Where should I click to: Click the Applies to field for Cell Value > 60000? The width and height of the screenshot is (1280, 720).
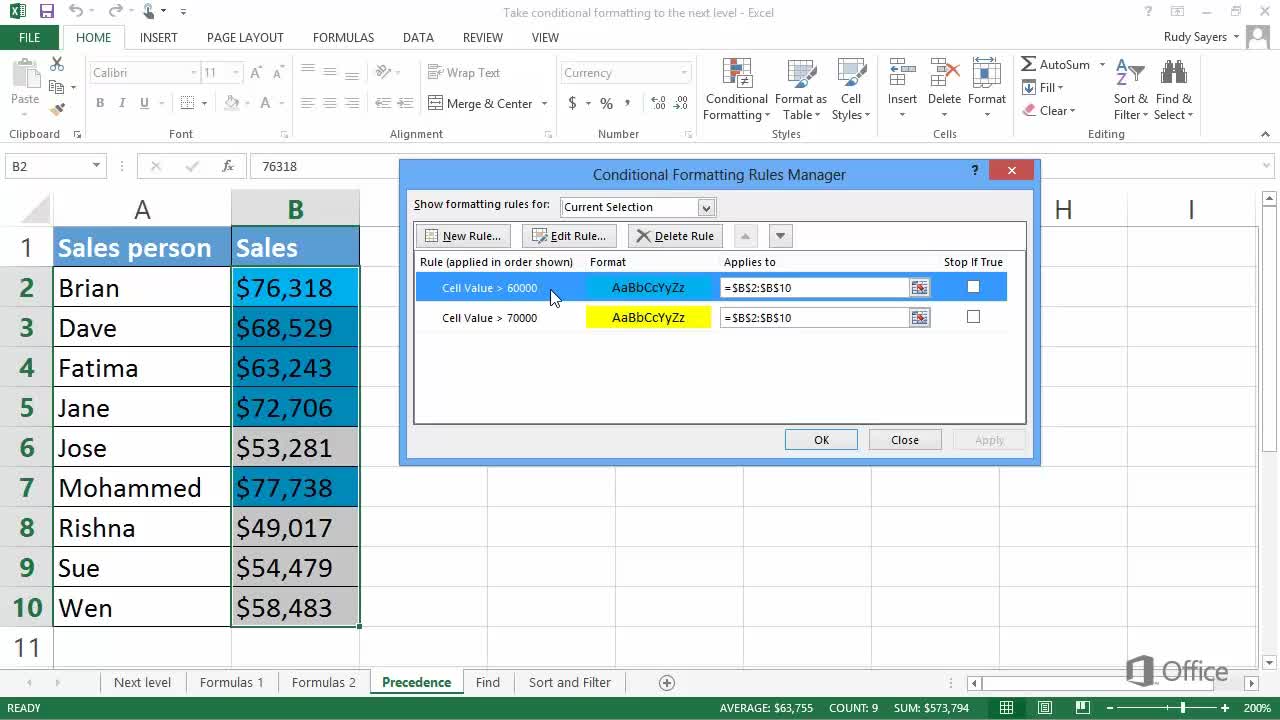pyautogui.click(x=814, y=288)
